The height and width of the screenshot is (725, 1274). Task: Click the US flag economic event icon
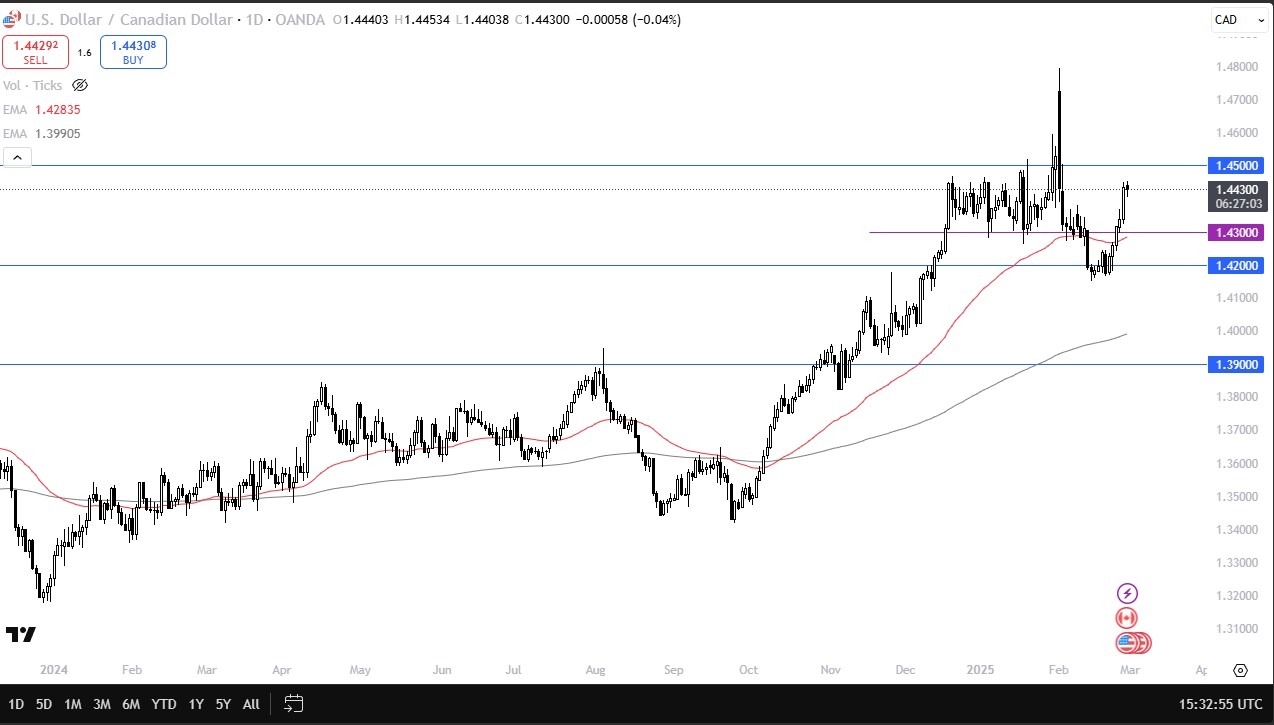1127,643
